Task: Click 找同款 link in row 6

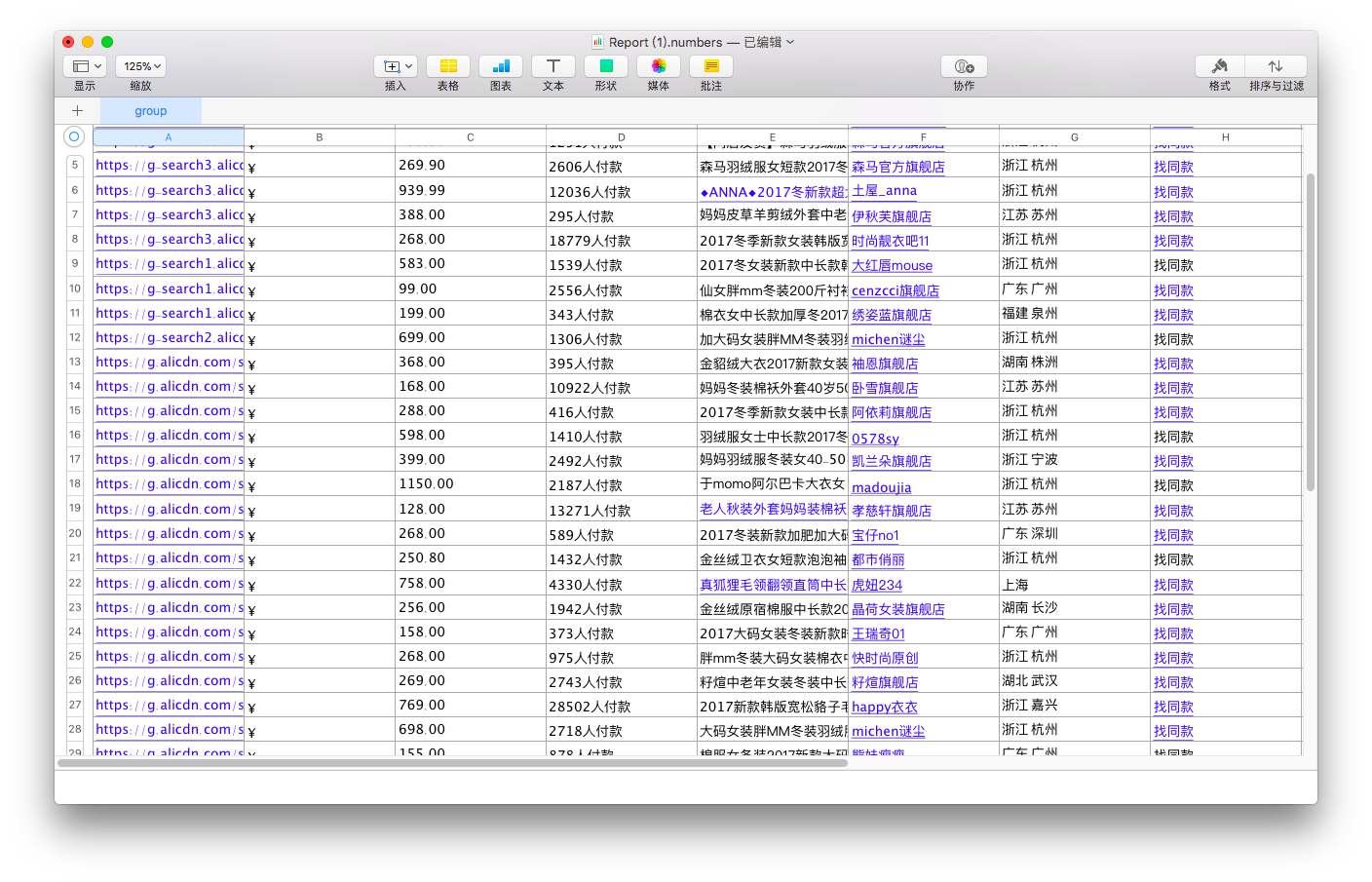Action: click(1173, 192)
